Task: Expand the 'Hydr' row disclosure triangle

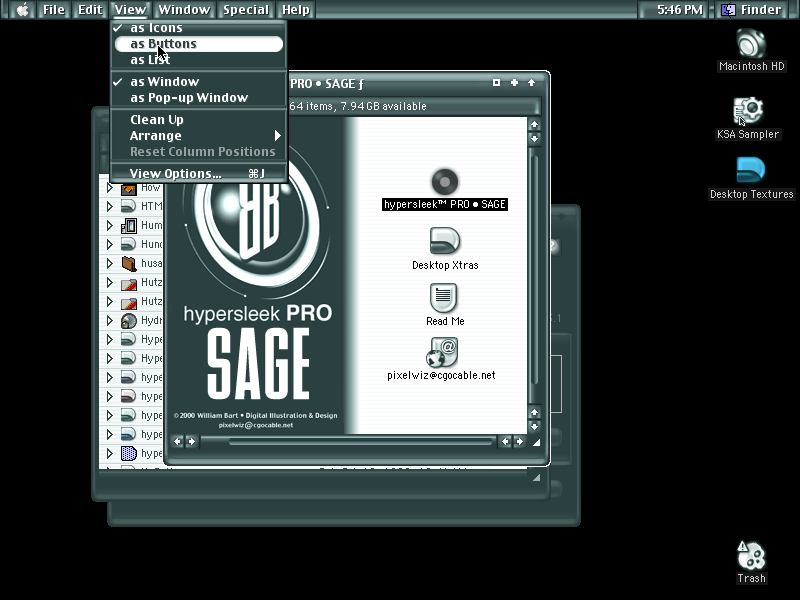Action: 109,320
